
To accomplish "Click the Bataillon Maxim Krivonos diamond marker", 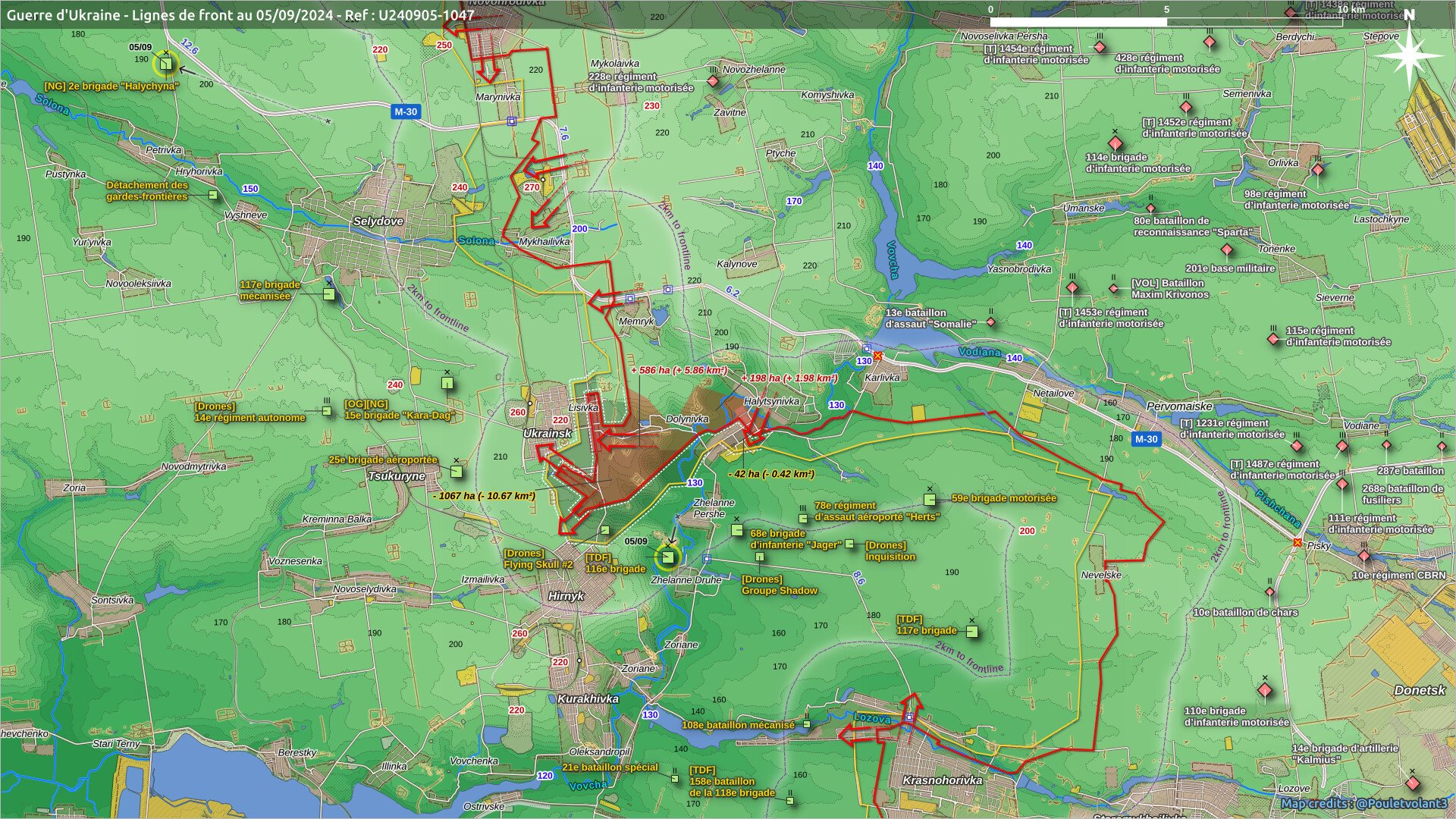I will click(x=1113, y=288).
